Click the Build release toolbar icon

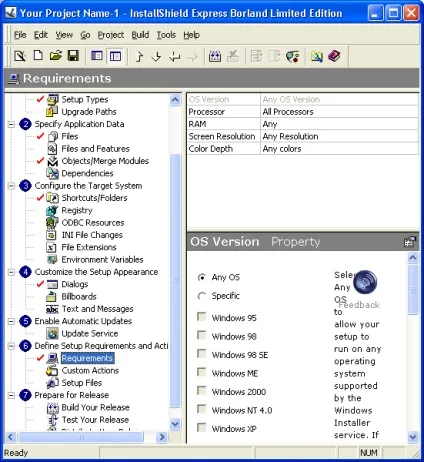tap(215, 56)
